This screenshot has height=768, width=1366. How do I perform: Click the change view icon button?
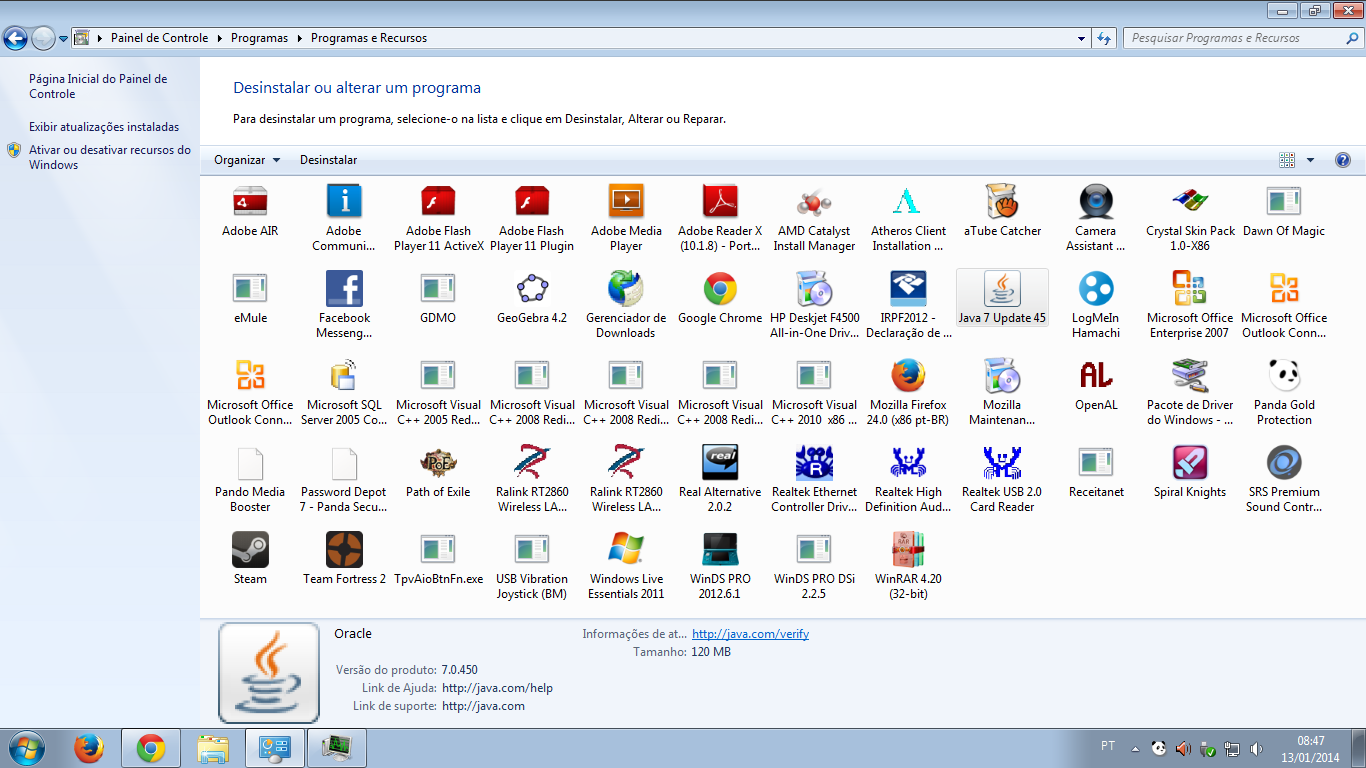[x=1287, y=160]
